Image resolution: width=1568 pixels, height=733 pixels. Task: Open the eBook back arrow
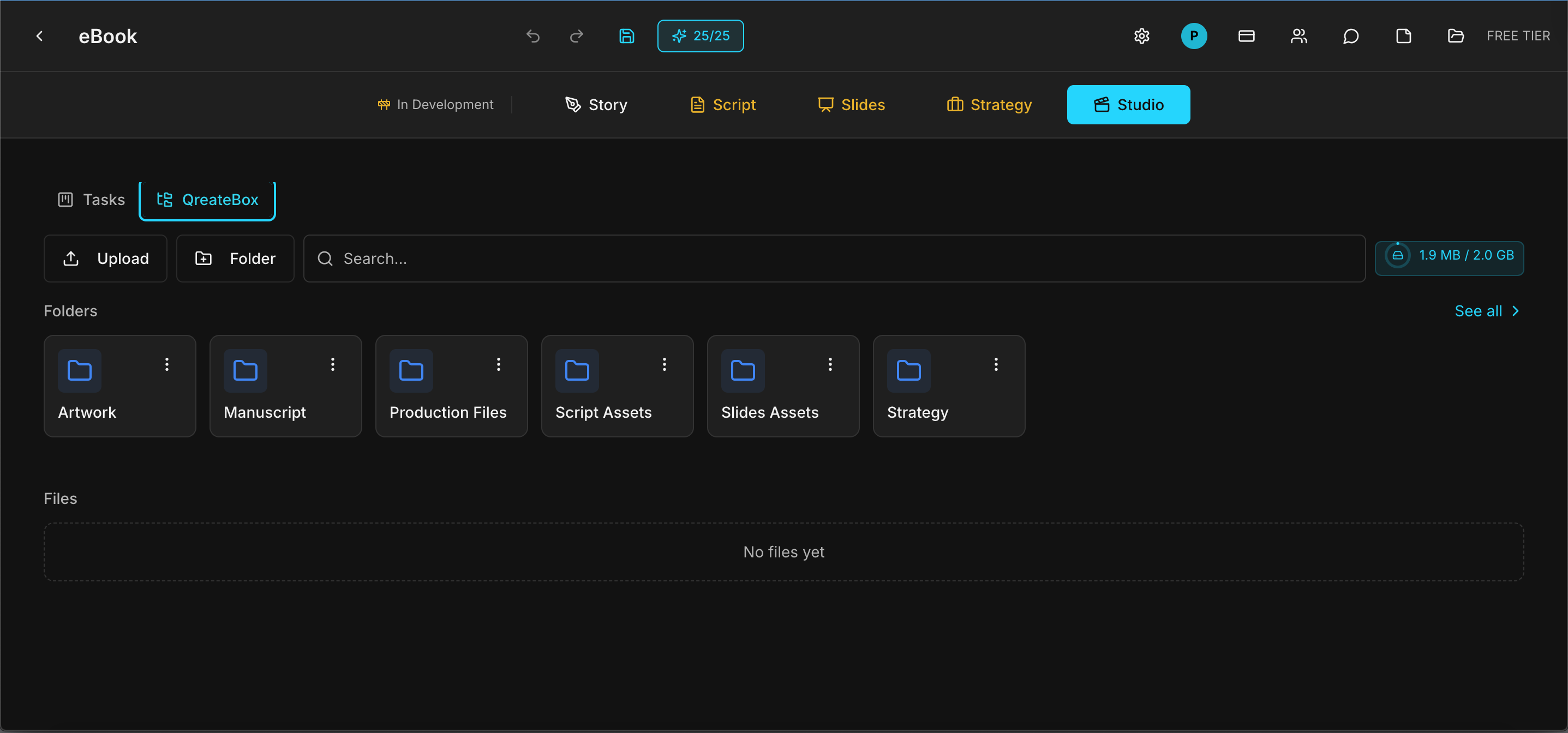pyautogui.click(x=39, y=36)
